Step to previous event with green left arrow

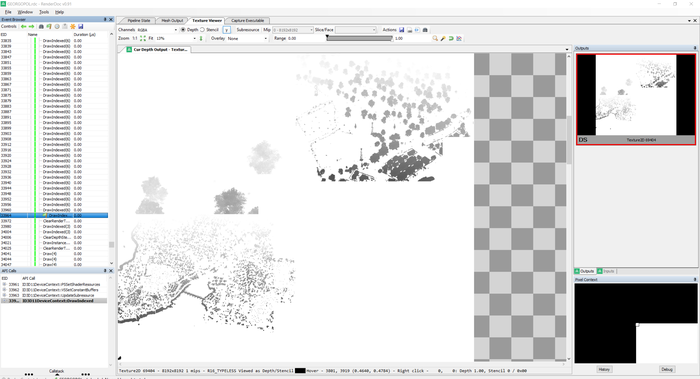(x=24, y=27)
